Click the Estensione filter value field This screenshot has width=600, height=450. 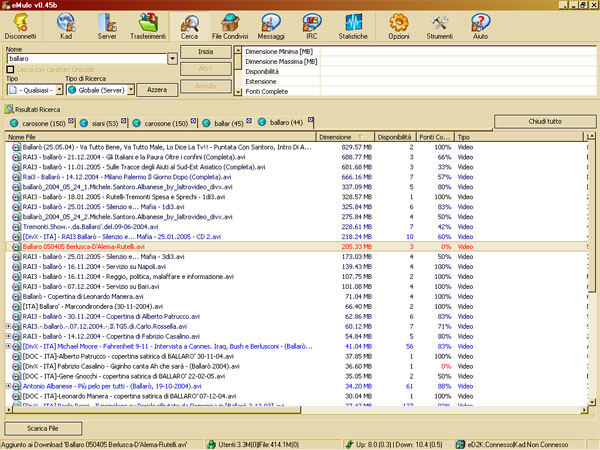[458, 82]
